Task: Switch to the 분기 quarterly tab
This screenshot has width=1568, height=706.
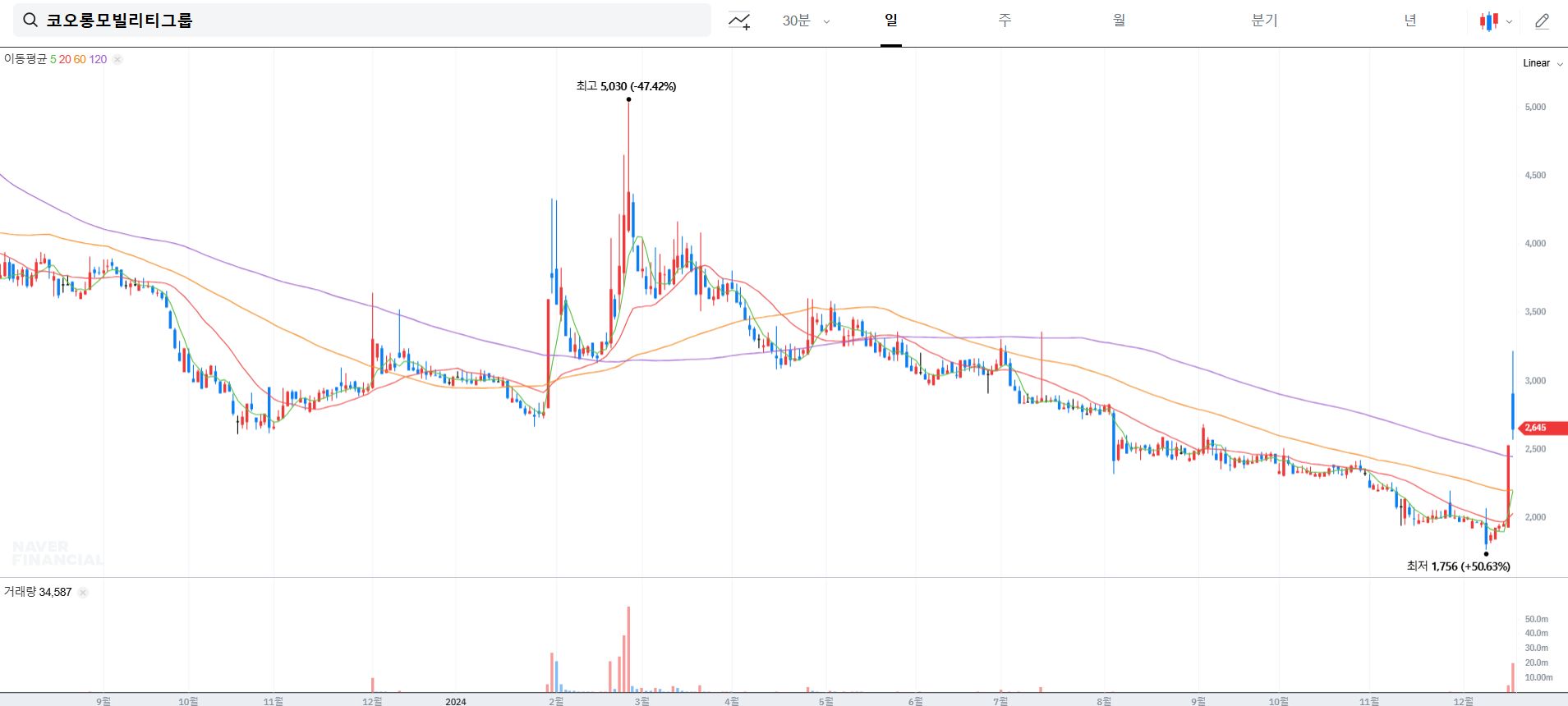Action: pos(1264,21)
